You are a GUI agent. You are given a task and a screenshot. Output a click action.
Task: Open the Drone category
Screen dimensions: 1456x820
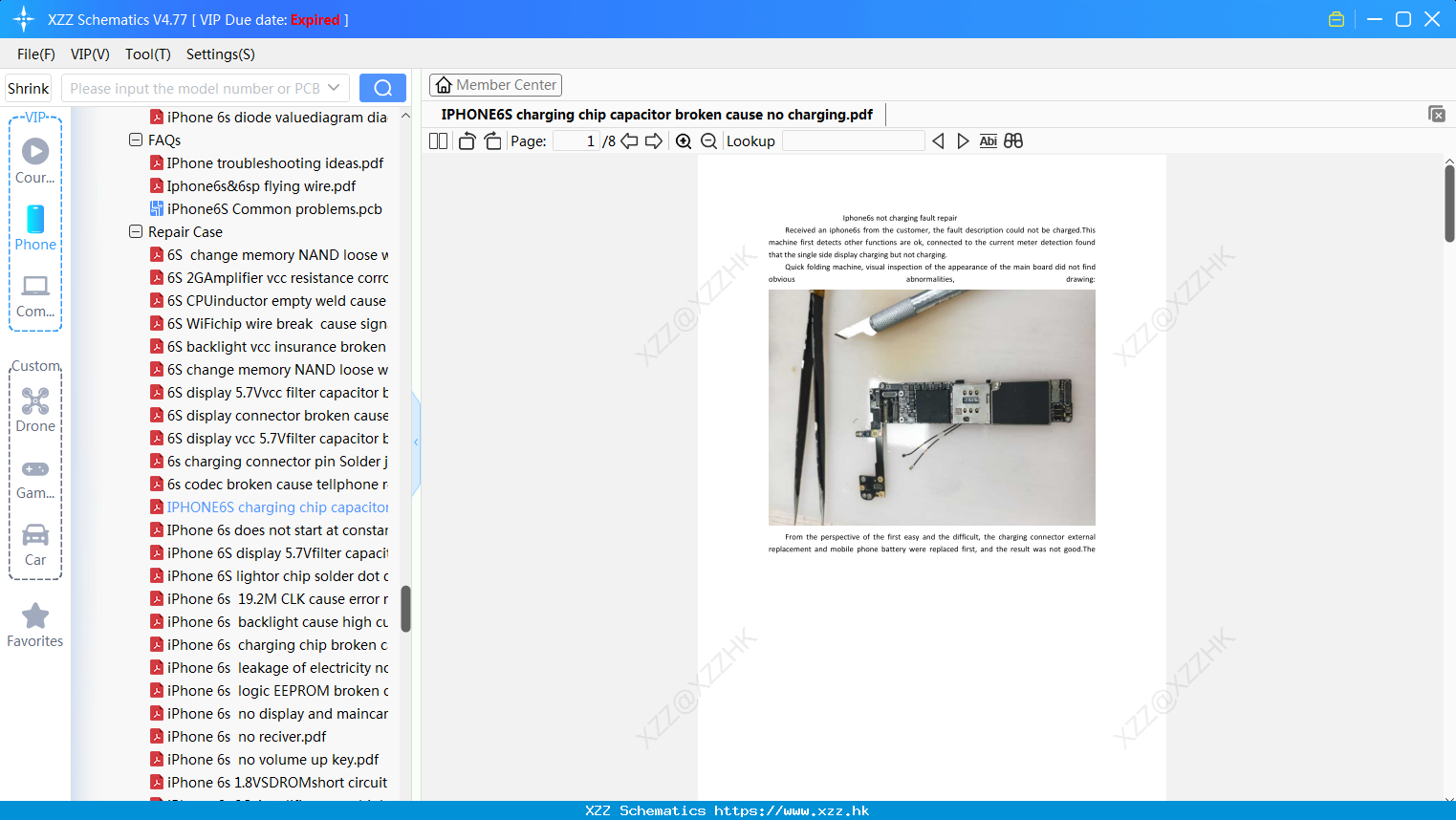coord(35,410)
